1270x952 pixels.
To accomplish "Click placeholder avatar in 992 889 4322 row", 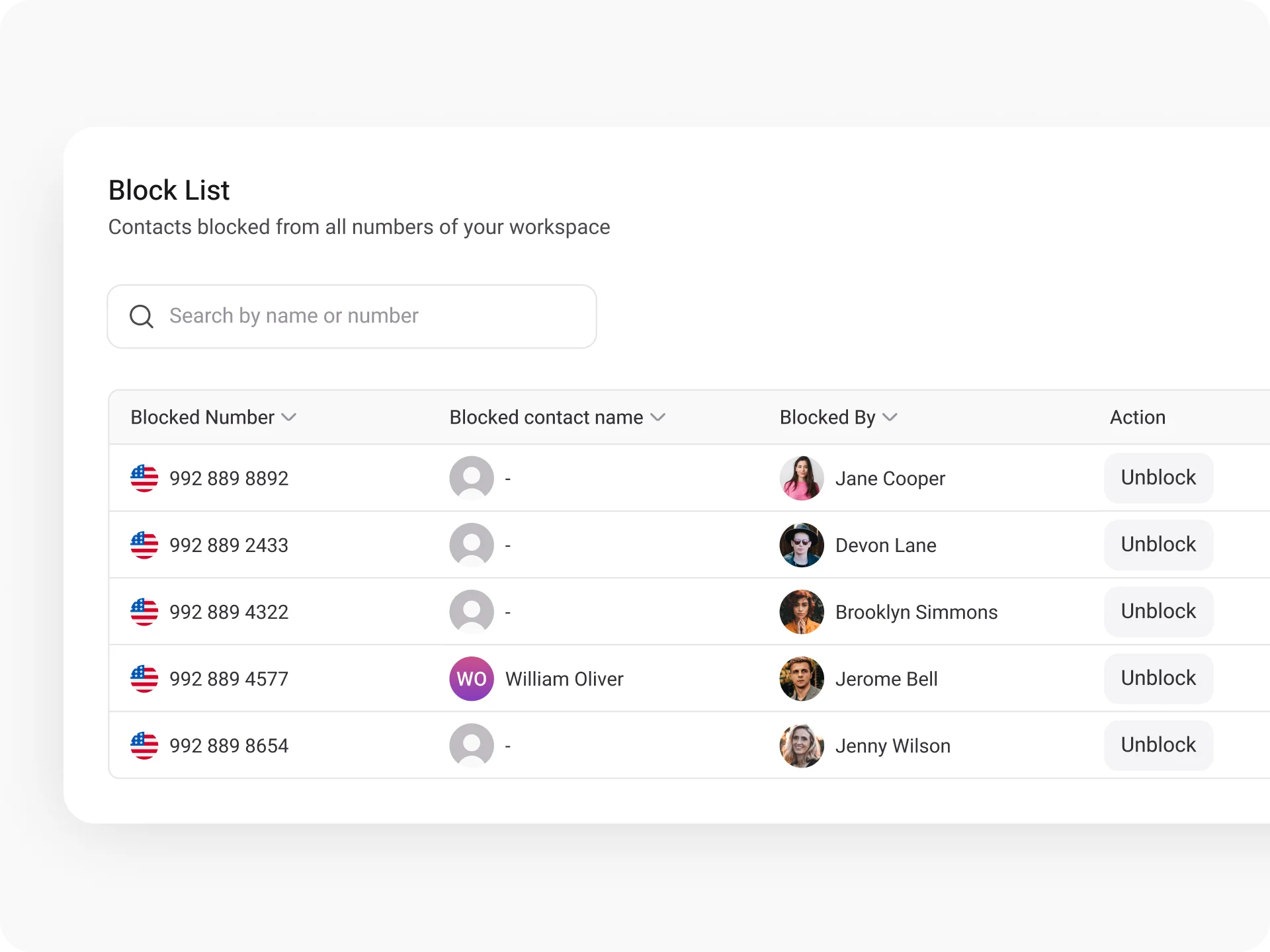I will 472,612.
